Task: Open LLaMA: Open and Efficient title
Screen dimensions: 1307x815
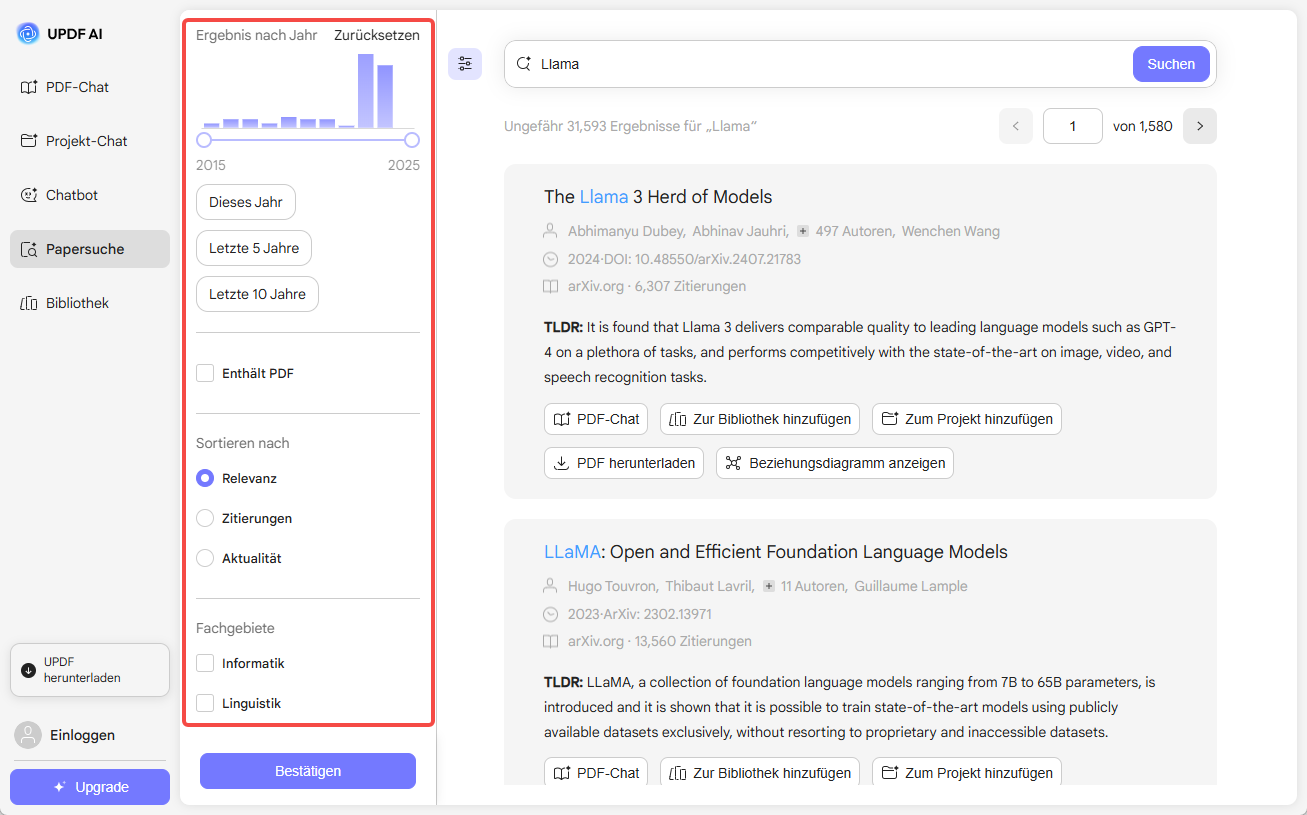Action: (776, 551)
